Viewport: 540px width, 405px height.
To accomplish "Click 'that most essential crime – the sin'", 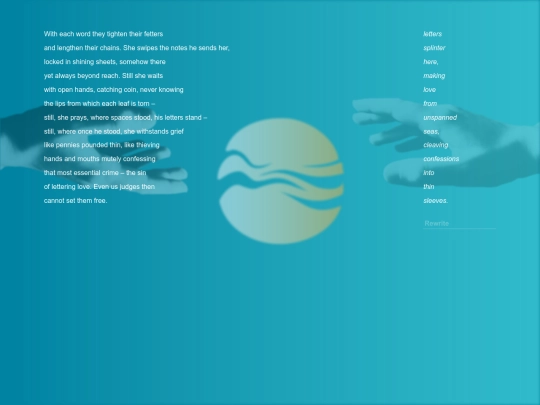I will [x=95, y=173].
